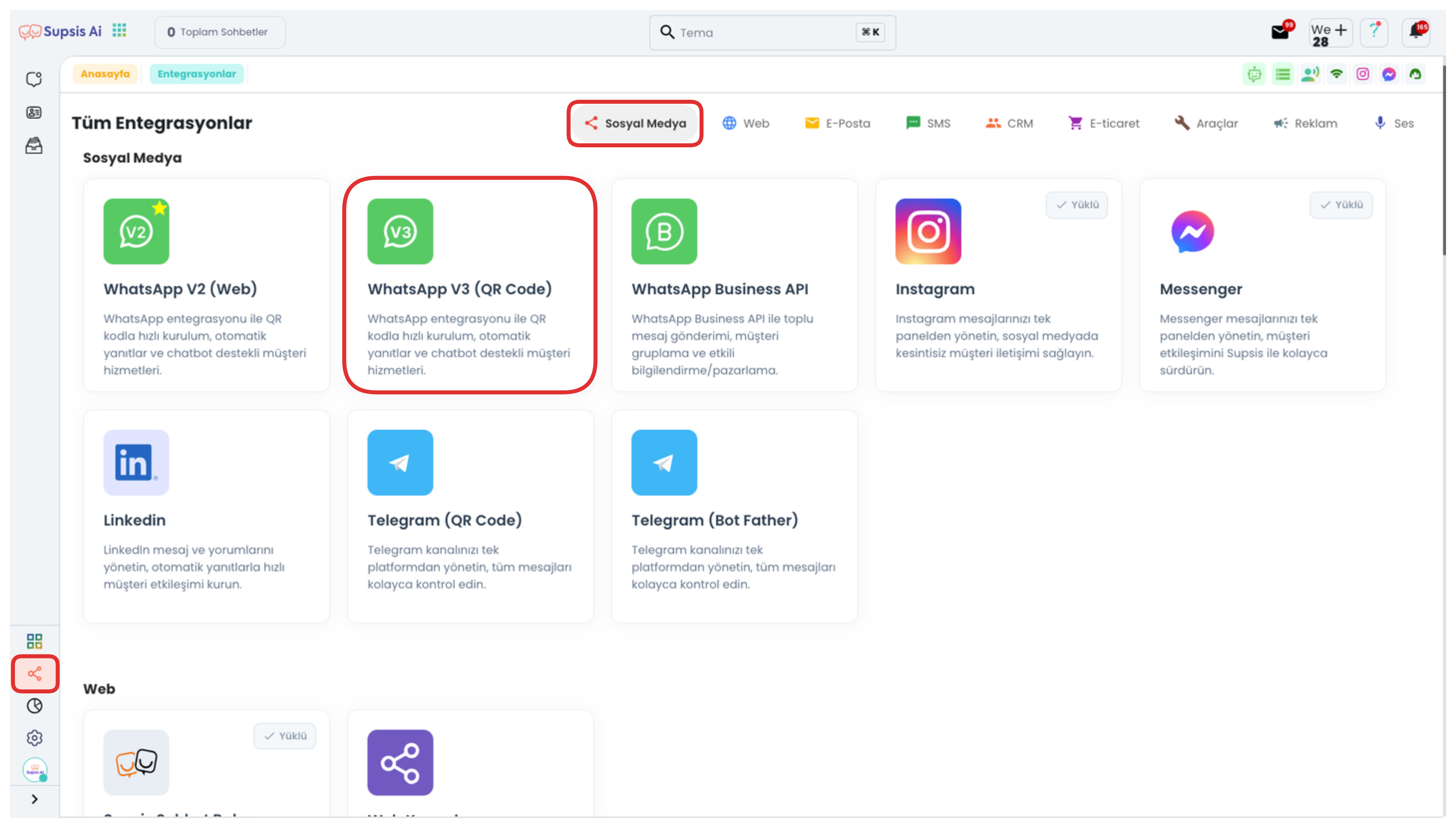Click the Yüklü badge on Messenger card
The image size is (1456, 828).
click(1341, 205)
